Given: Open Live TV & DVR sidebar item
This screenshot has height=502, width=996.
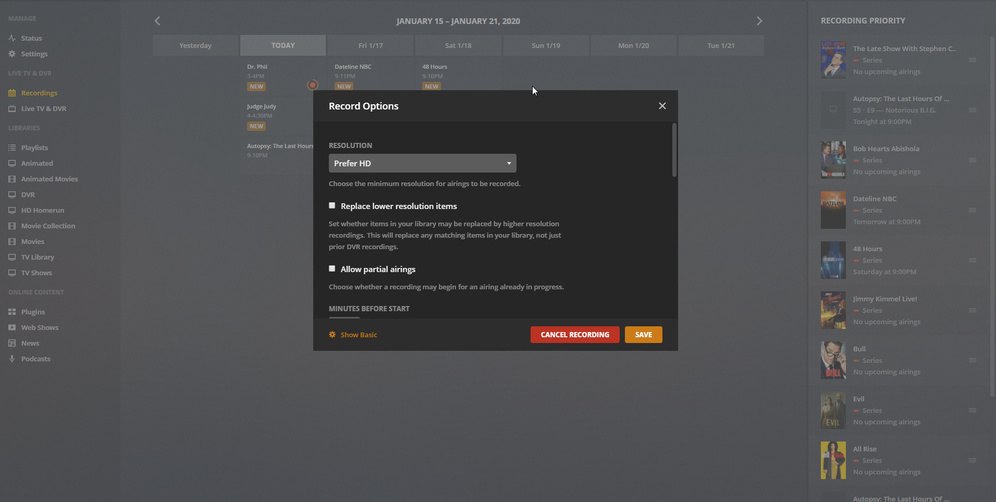Looking at the screenshot, I should pyautogui.click(x=37, y=109).
